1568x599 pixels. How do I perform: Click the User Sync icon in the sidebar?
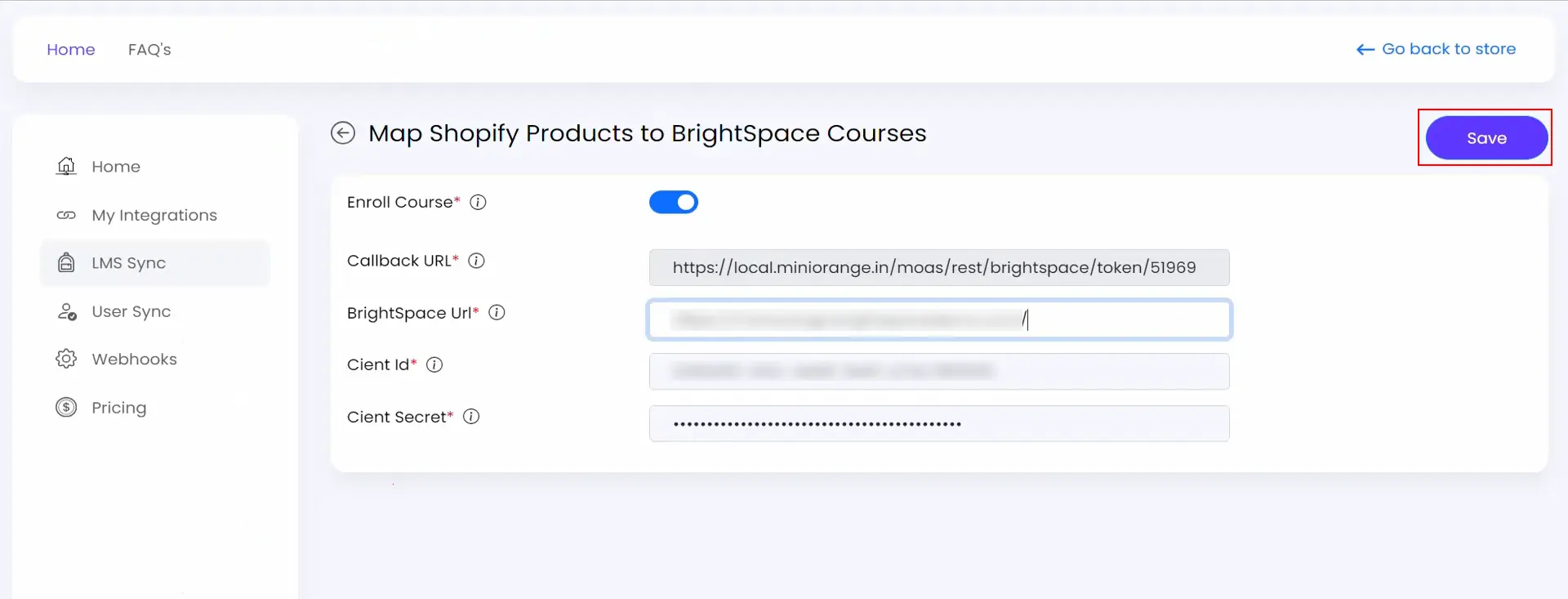coord(66,311)
